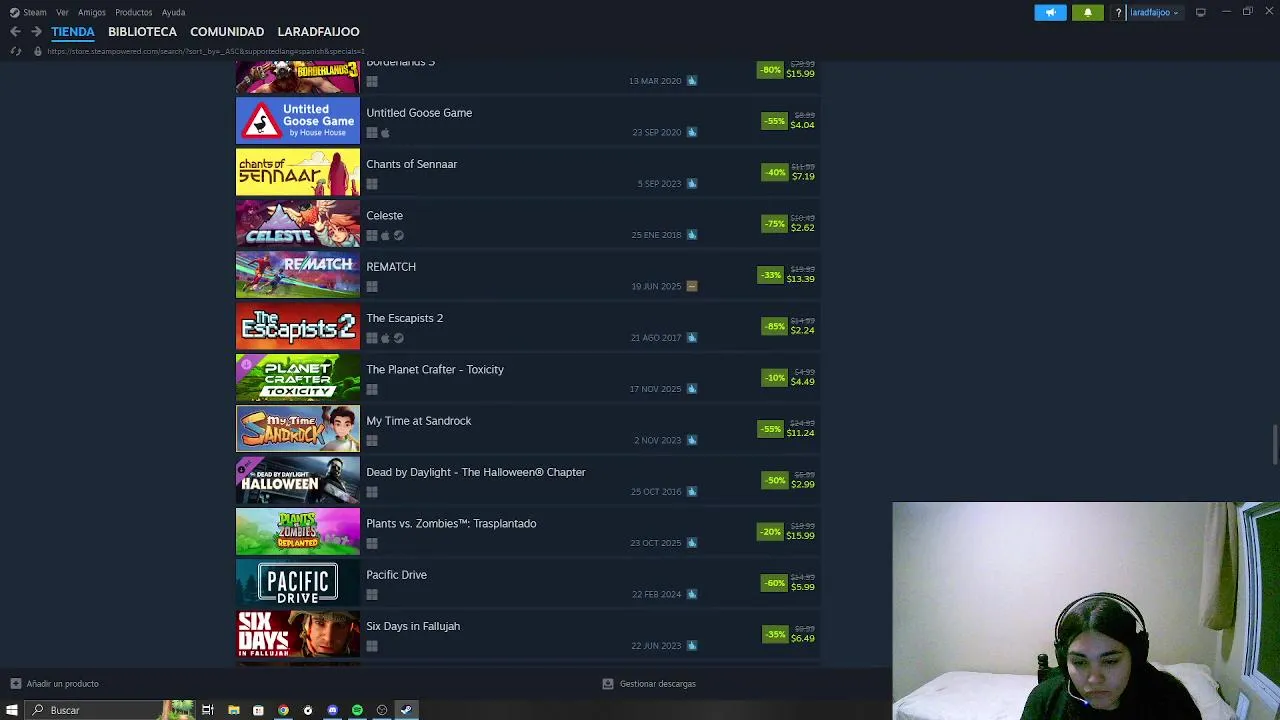Screen dimensions: 1280x720
Task: Open the LARADFAIJOO profile tab
Action: click(x=318, y=32)
